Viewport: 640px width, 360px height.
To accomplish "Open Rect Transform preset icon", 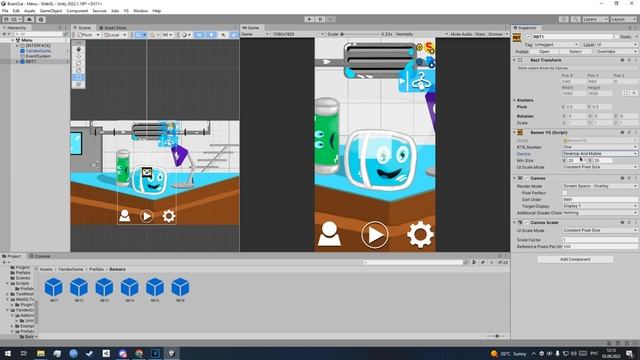I will coord(629,60).
